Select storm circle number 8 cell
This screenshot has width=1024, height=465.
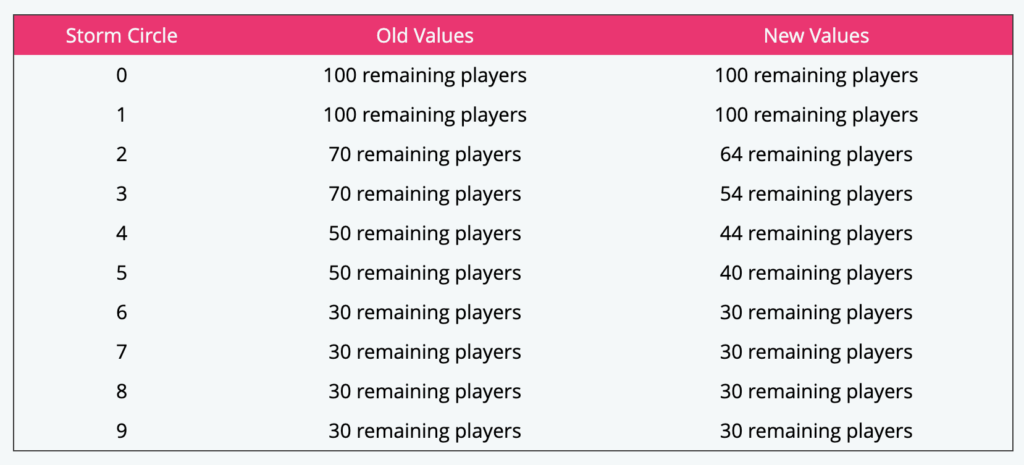coord(121,391)
